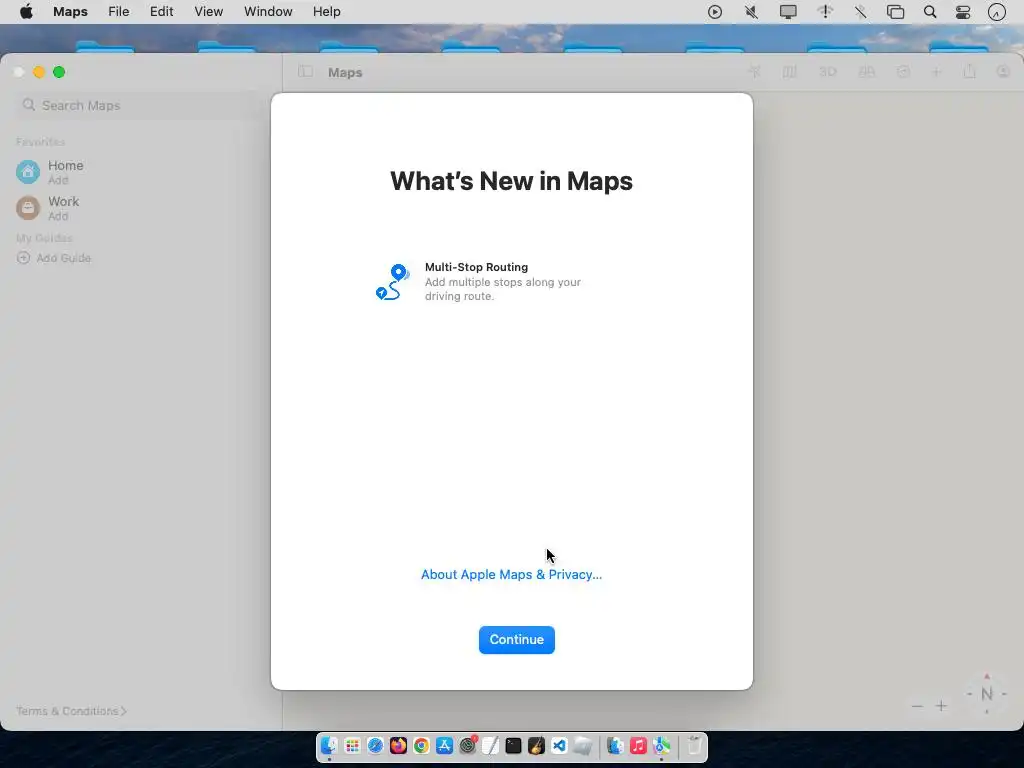The height and width of the screenshot is (768, 1024).
Task: Open App Store from the Dock
Action: tap(445, 746)
